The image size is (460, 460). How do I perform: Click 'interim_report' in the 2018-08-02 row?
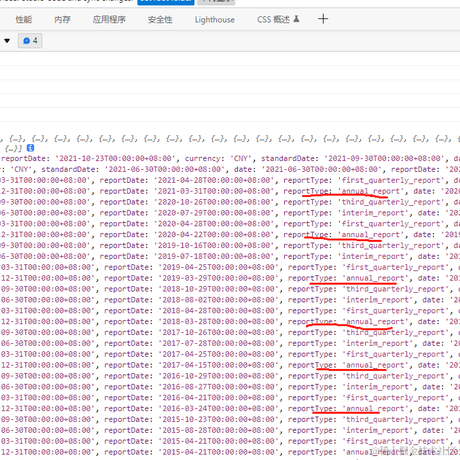click(378, 300)
